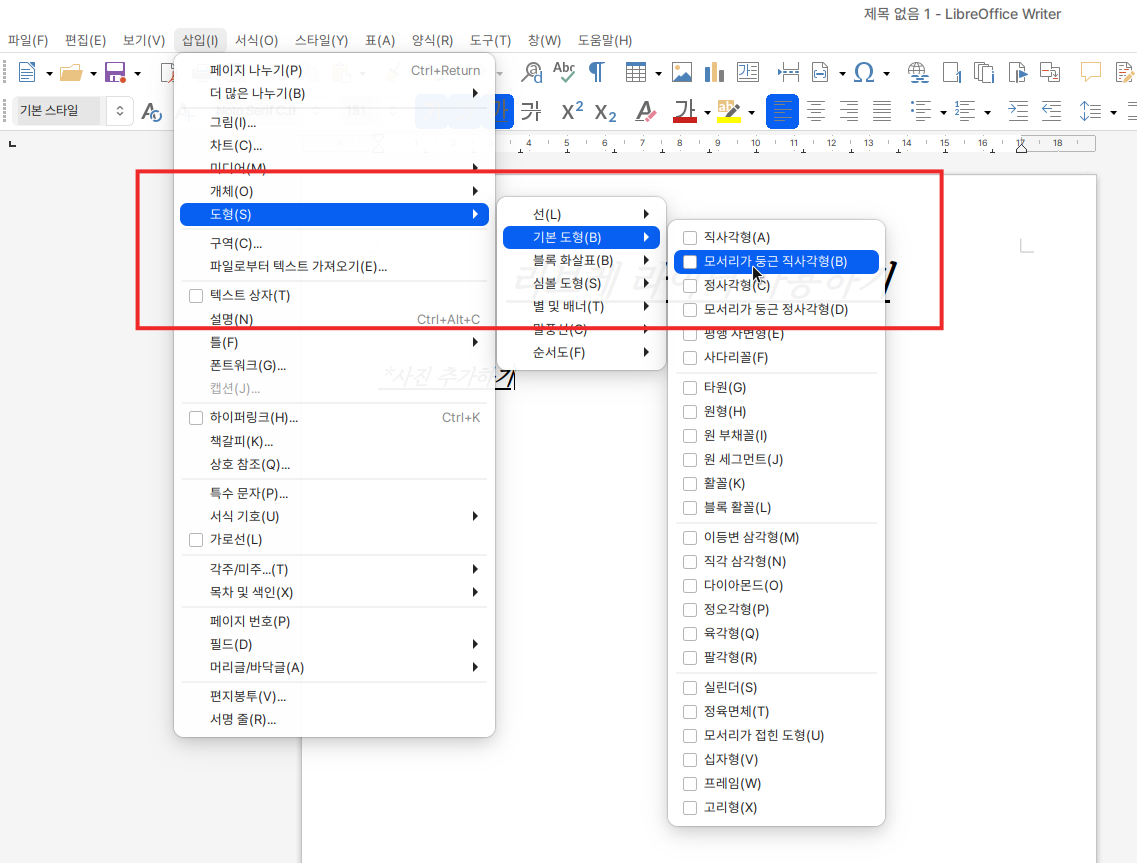1137x863 pixels.
Task: Click the spelling check Abc icon
Action: 564,72
